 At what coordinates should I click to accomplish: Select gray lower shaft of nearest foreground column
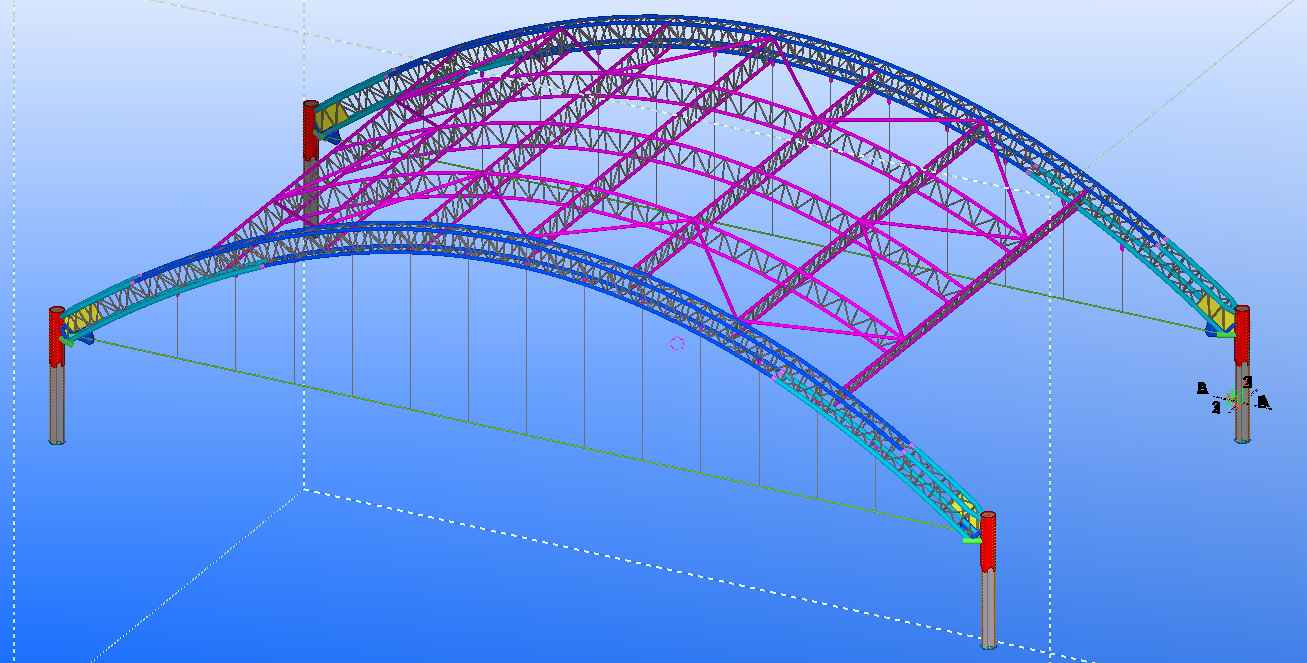coord(988,608)
